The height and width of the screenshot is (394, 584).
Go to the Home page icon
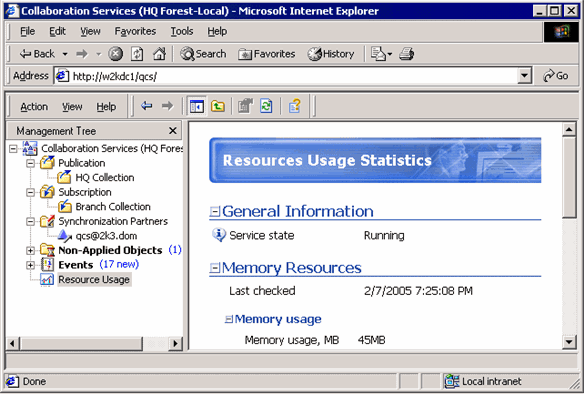tap(159, 54)
